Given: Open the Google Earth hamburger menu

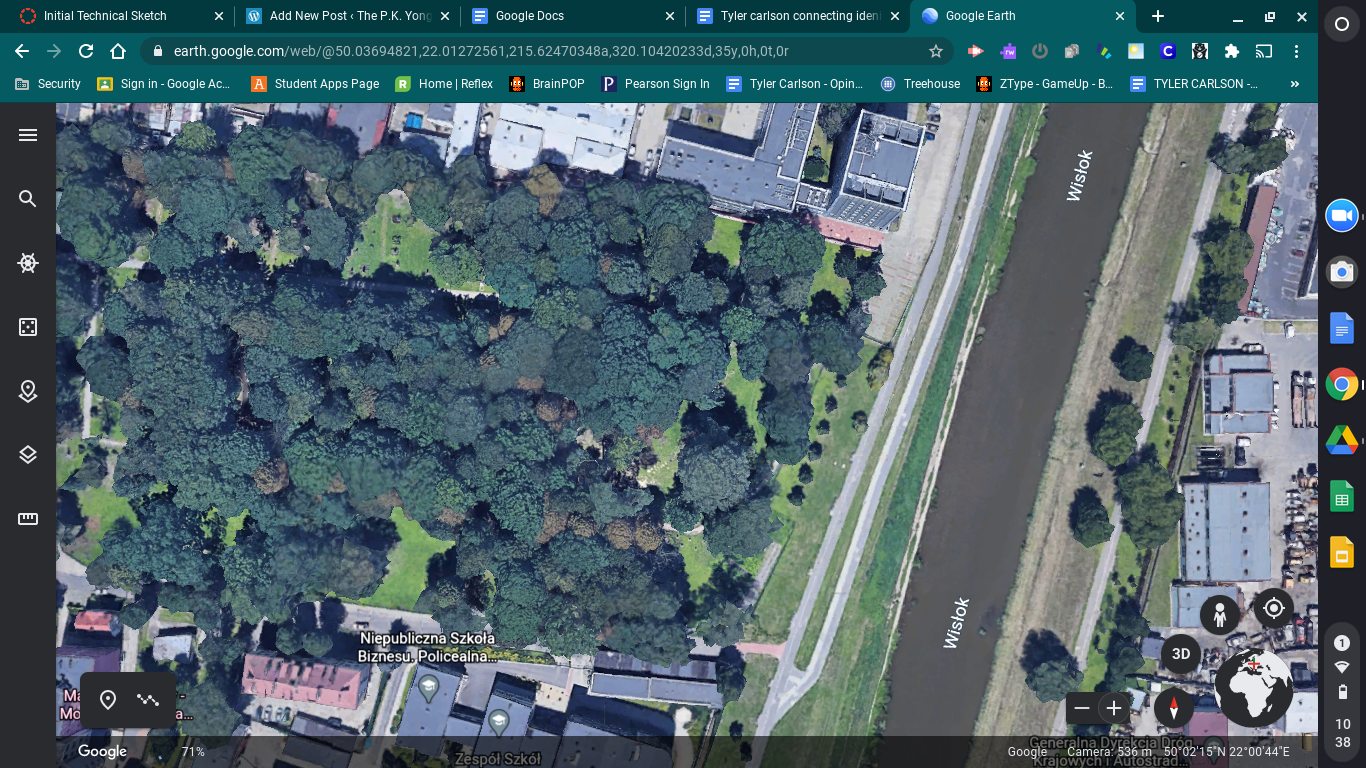Looking at the screenshot, I should coord(28,135).
